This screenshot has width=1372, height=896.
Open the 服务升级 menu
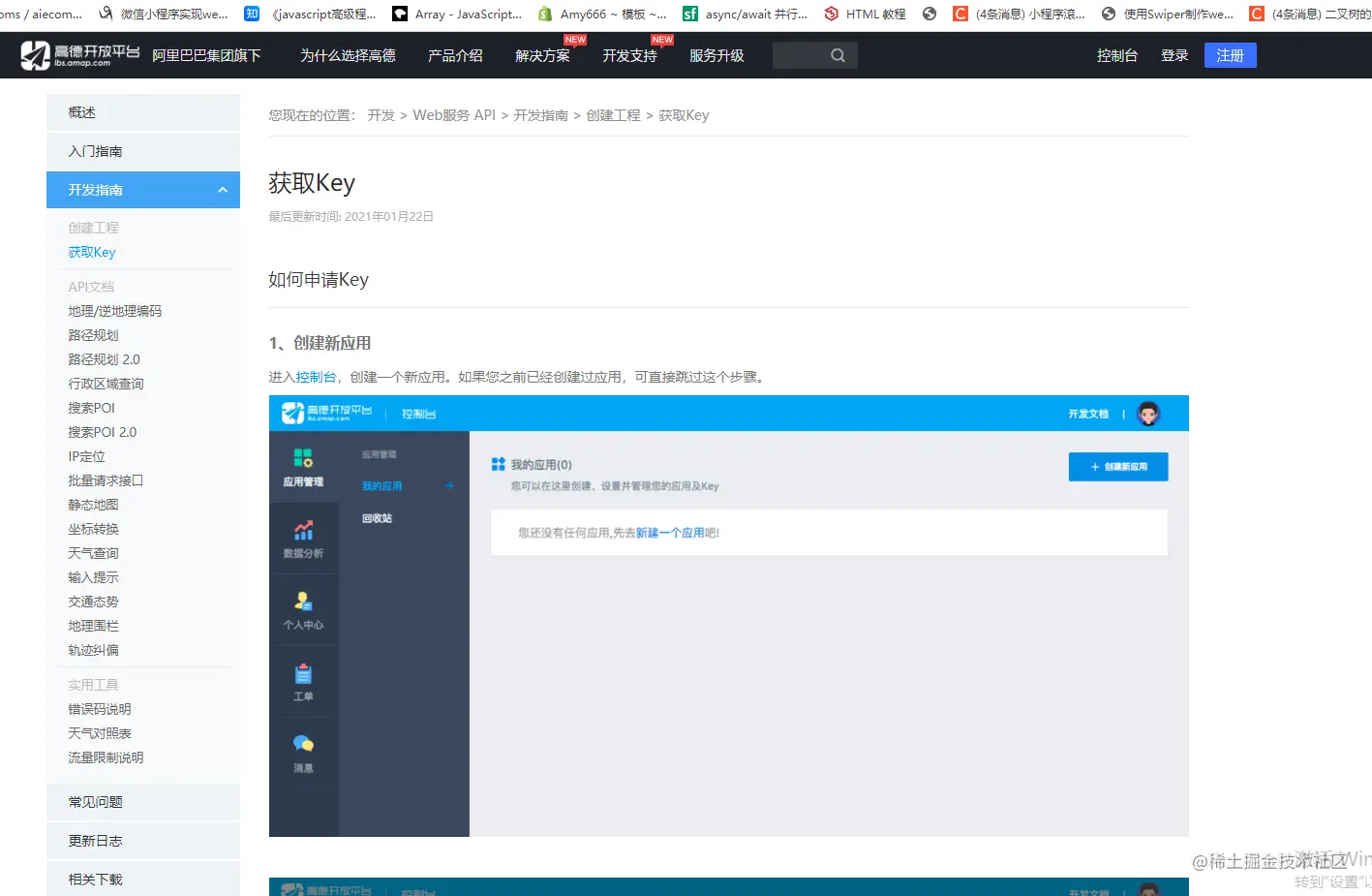pyautogui.click(x=716, y=55)
